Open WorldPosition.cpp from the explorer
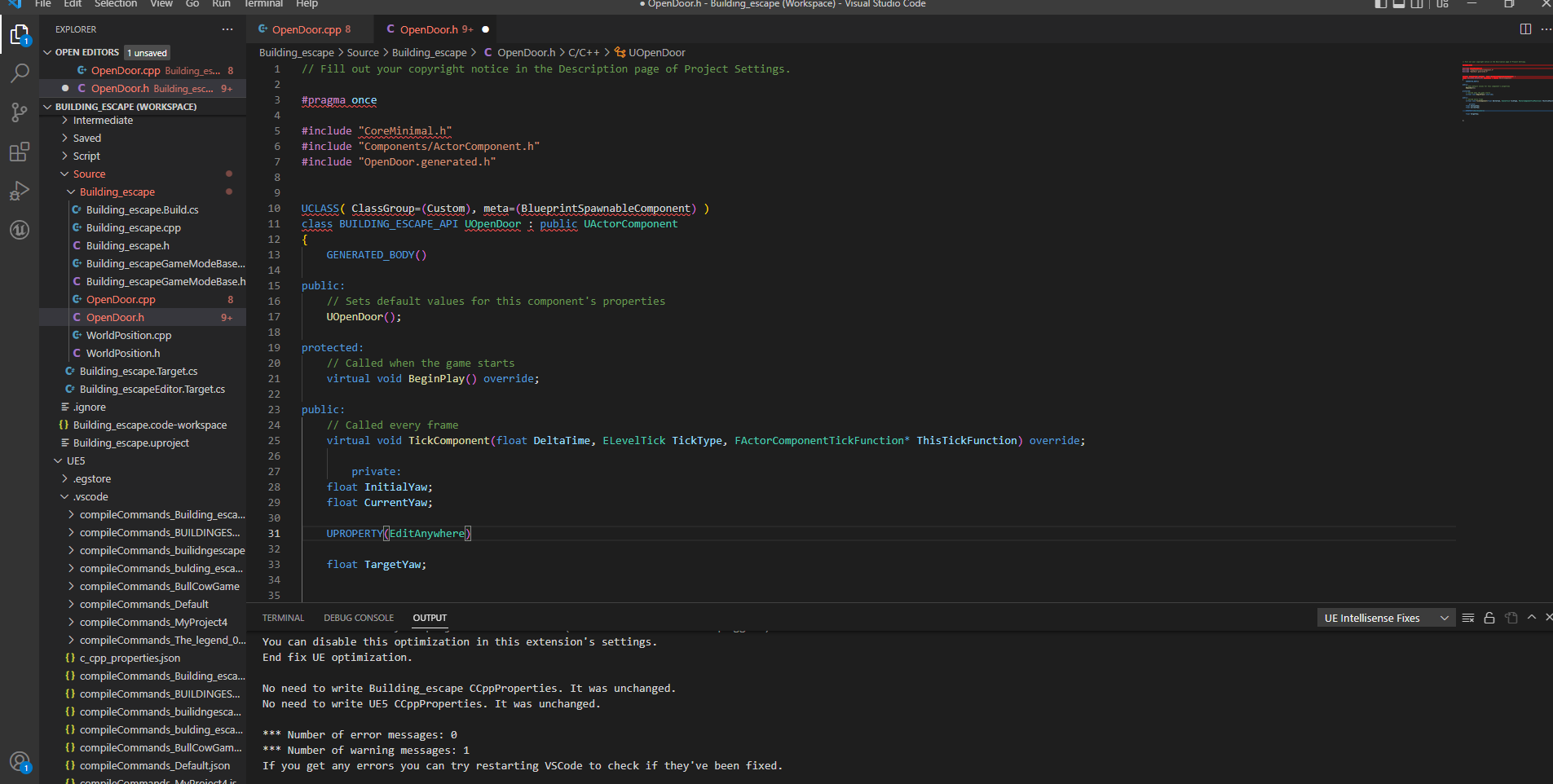 click(x=129, y=335)
